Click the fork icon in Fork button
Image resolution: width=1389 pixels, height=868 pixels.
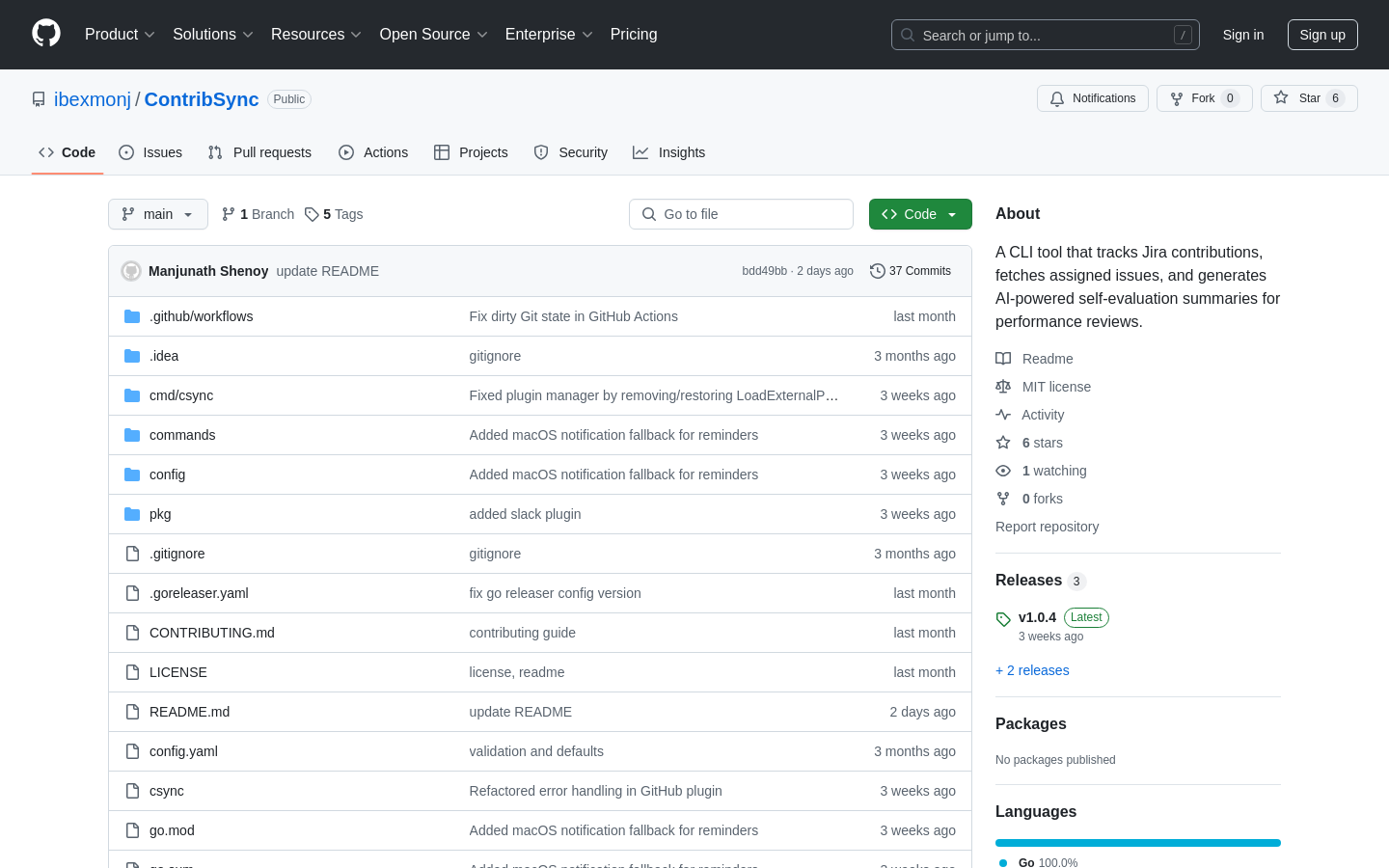[x=1177, y=98]
